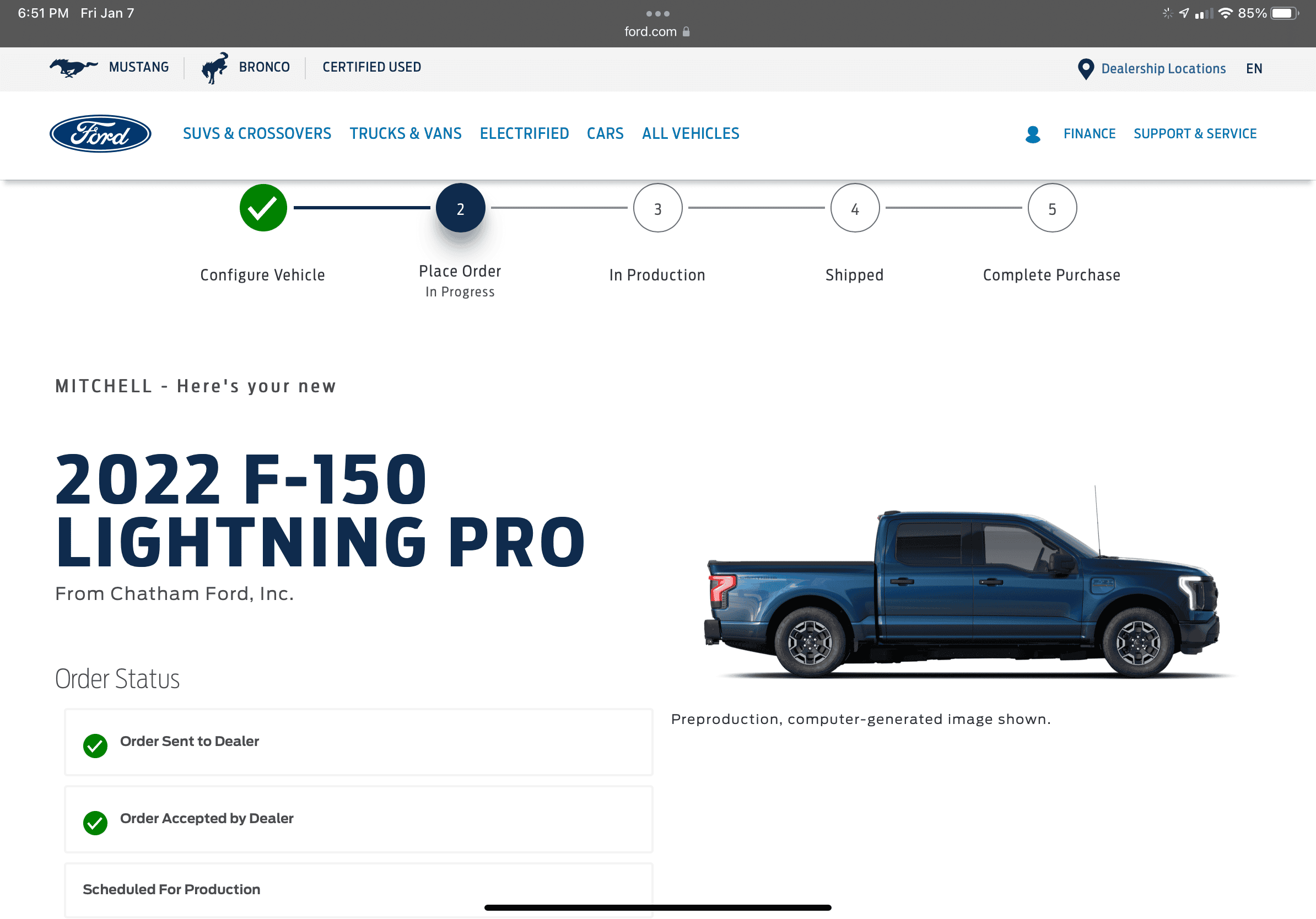
Task: Tap the ford.com address bar
Action: pyautogui.click(x=657, y=31)
